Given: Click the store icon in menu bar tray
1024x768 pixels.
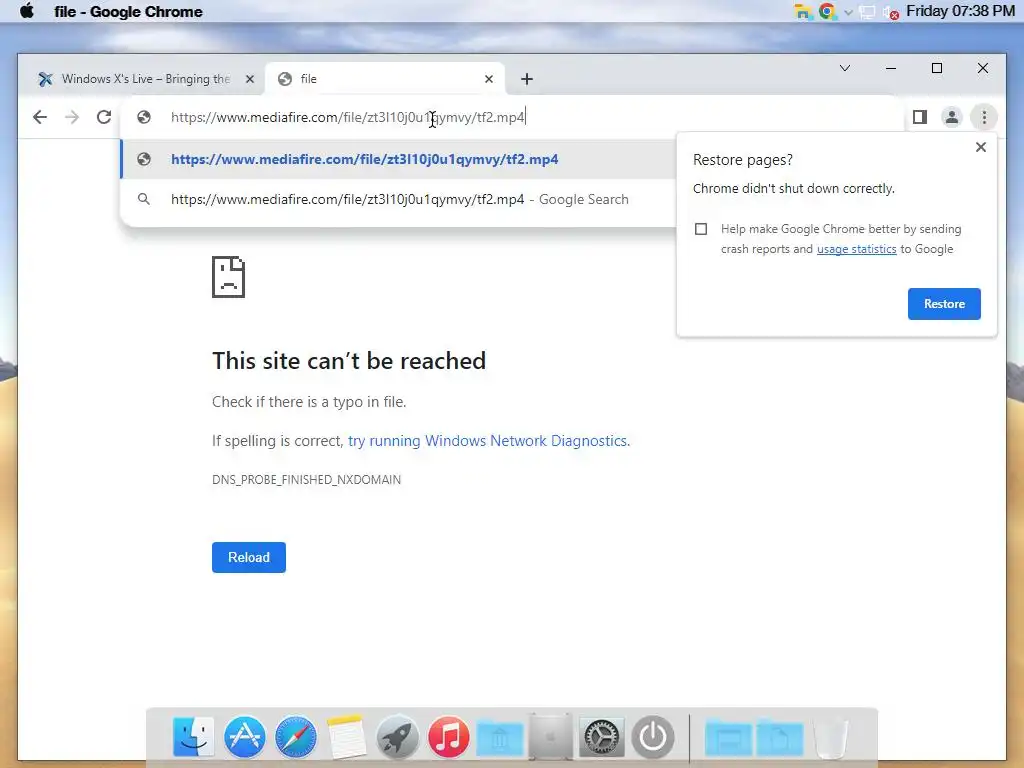Looking at the screenshot, I should (803, 11).
